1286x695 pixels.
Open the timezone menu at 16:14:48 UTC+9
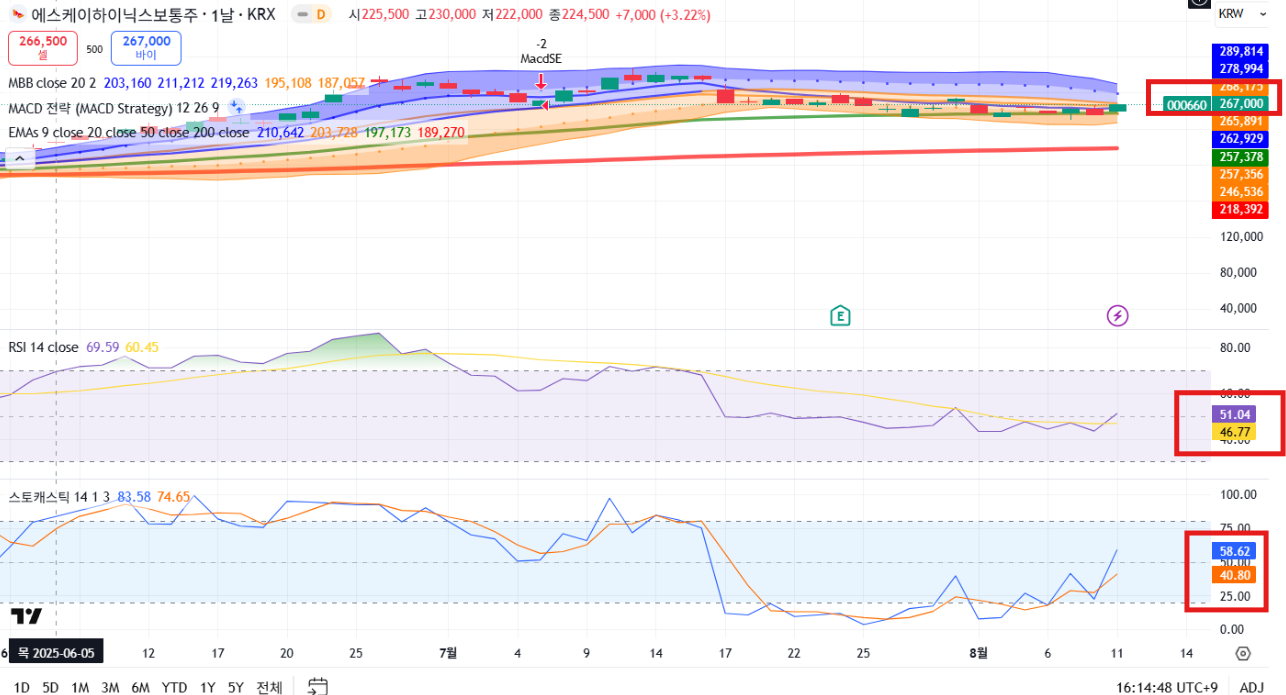tap(1169, 687)
